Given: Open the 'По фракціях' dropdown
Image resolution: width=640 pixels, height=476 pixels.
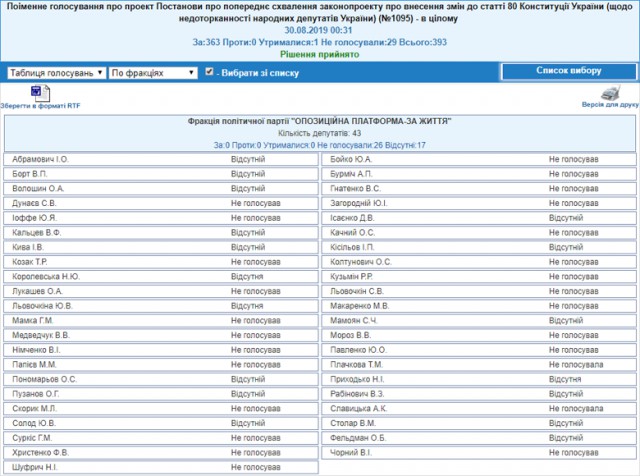Looking at the screenshot, I should point(153,73).
